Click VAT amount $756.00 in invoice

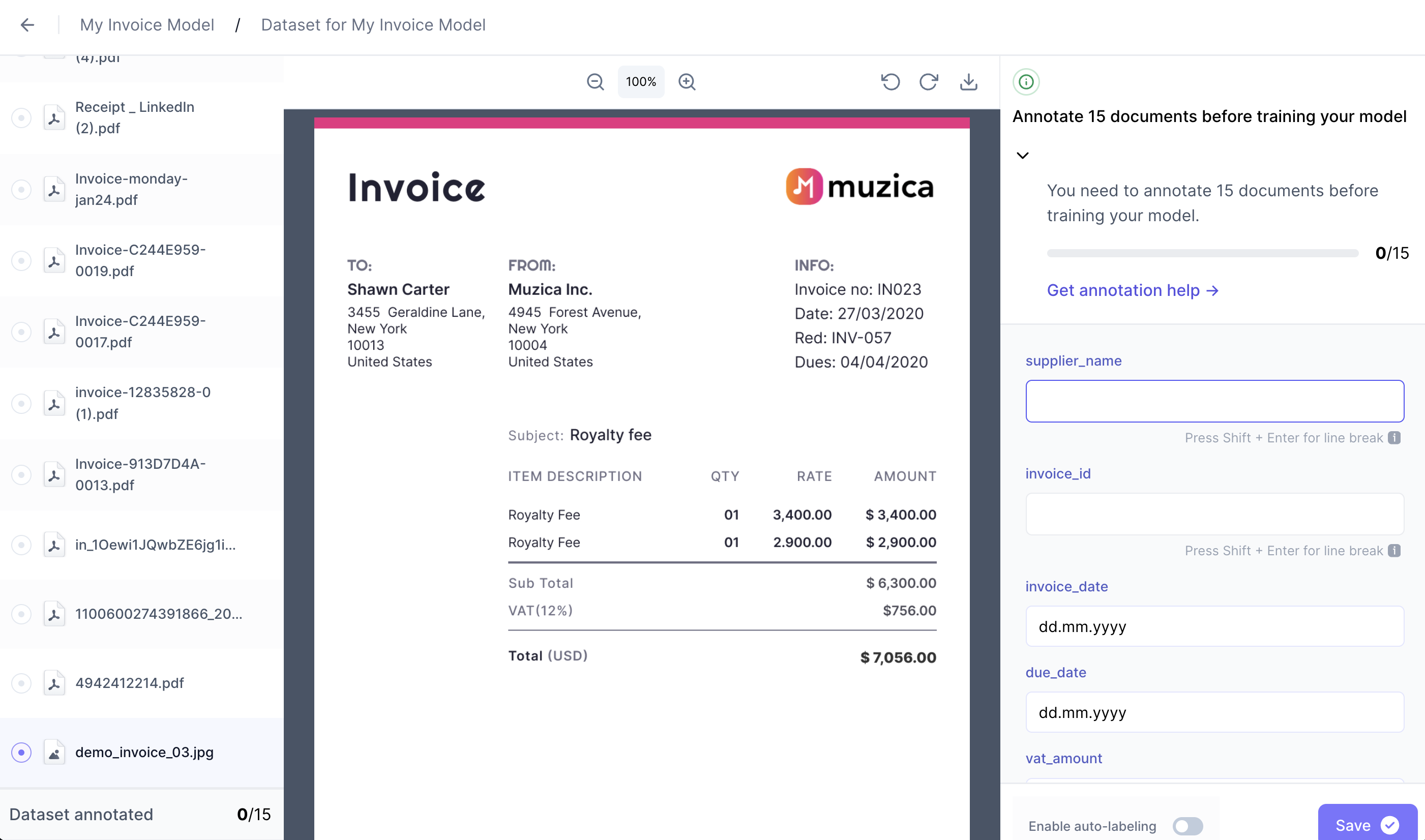909,610
